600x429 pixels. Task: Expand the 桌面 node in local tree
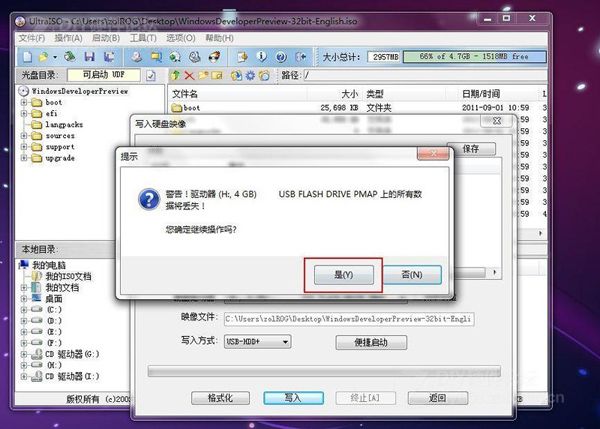point(24,299)
